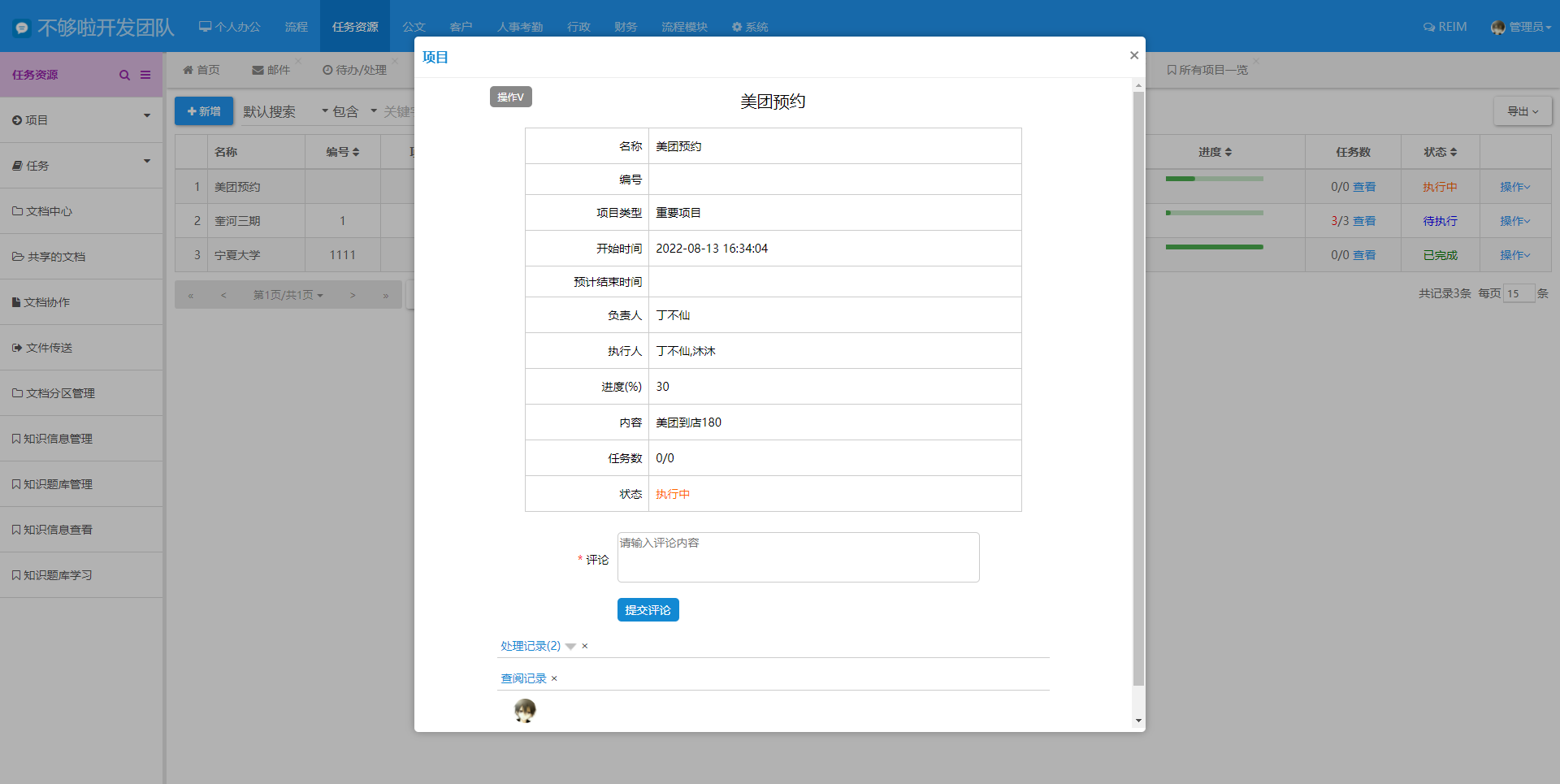
Task: Open 文件传送 in sidebar
Action: point(81,348)
